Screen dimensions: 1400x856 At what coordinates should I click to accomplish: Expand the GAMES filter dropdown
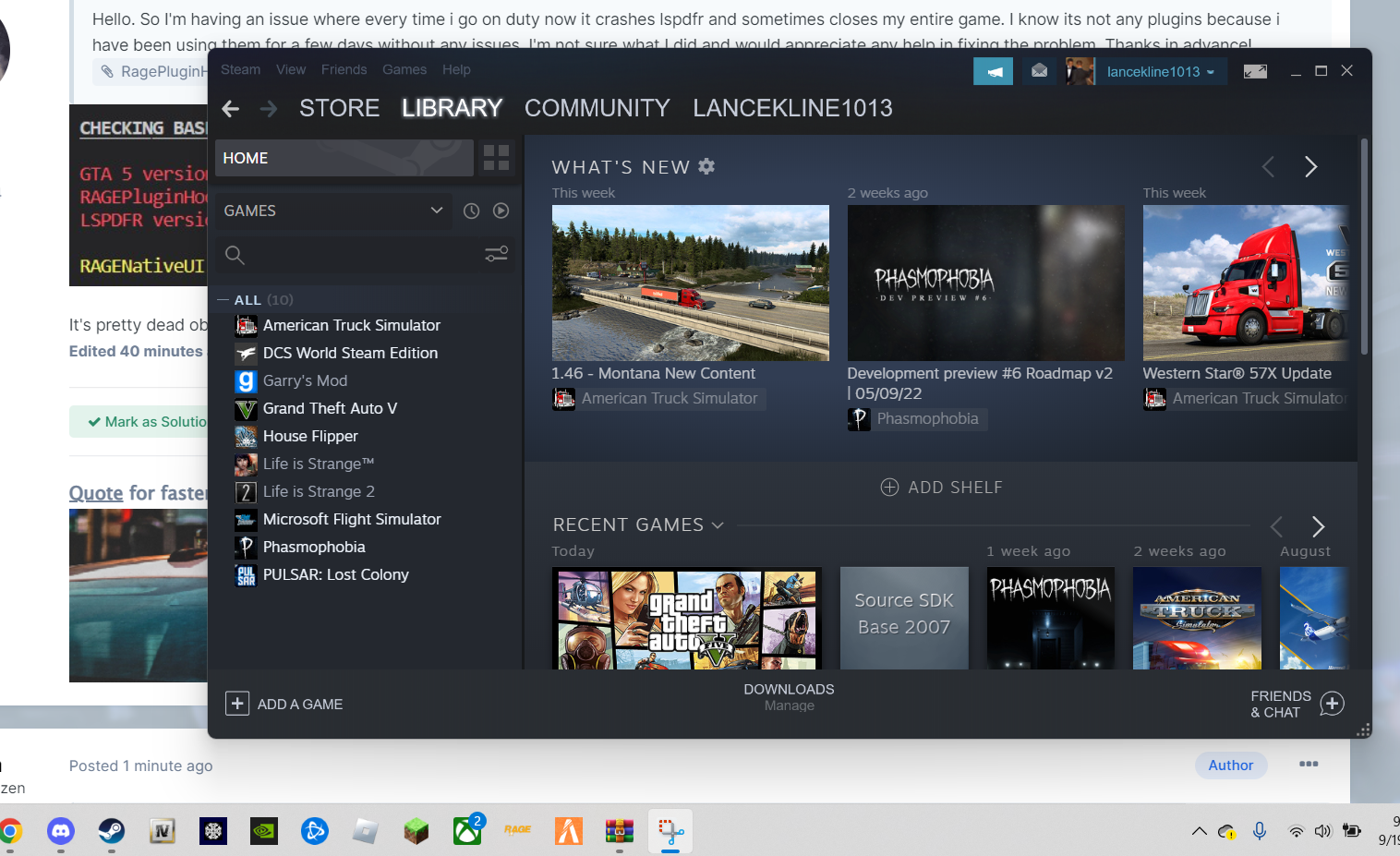point(436,211)
